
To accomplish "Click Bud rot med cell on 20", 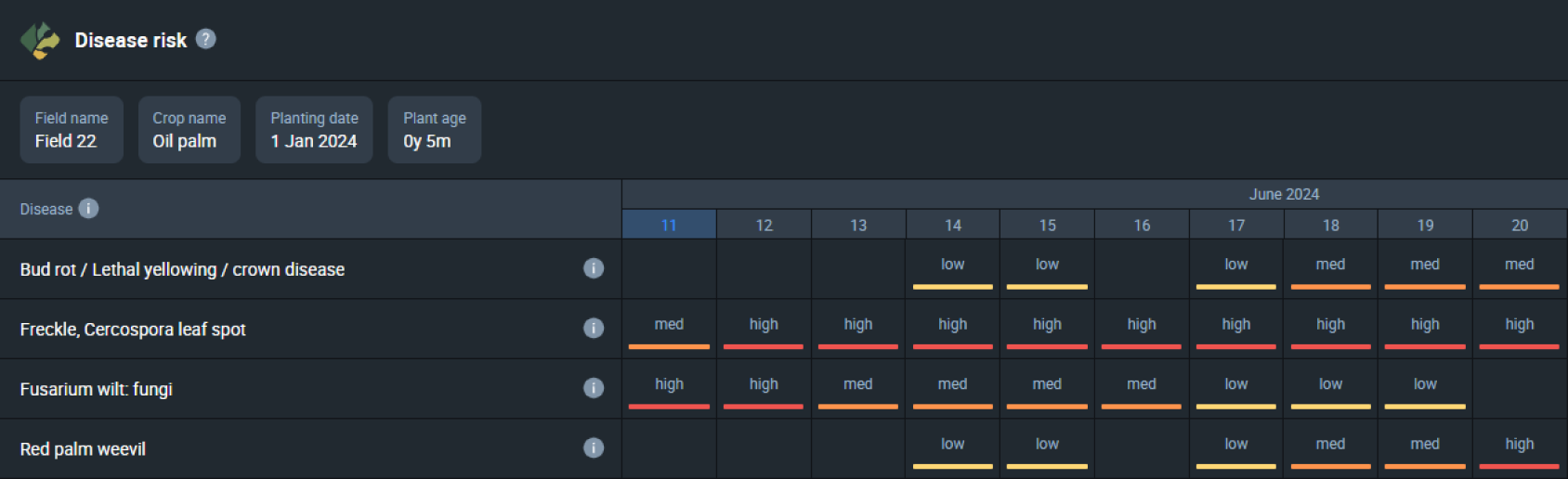I will (1520, 269).
